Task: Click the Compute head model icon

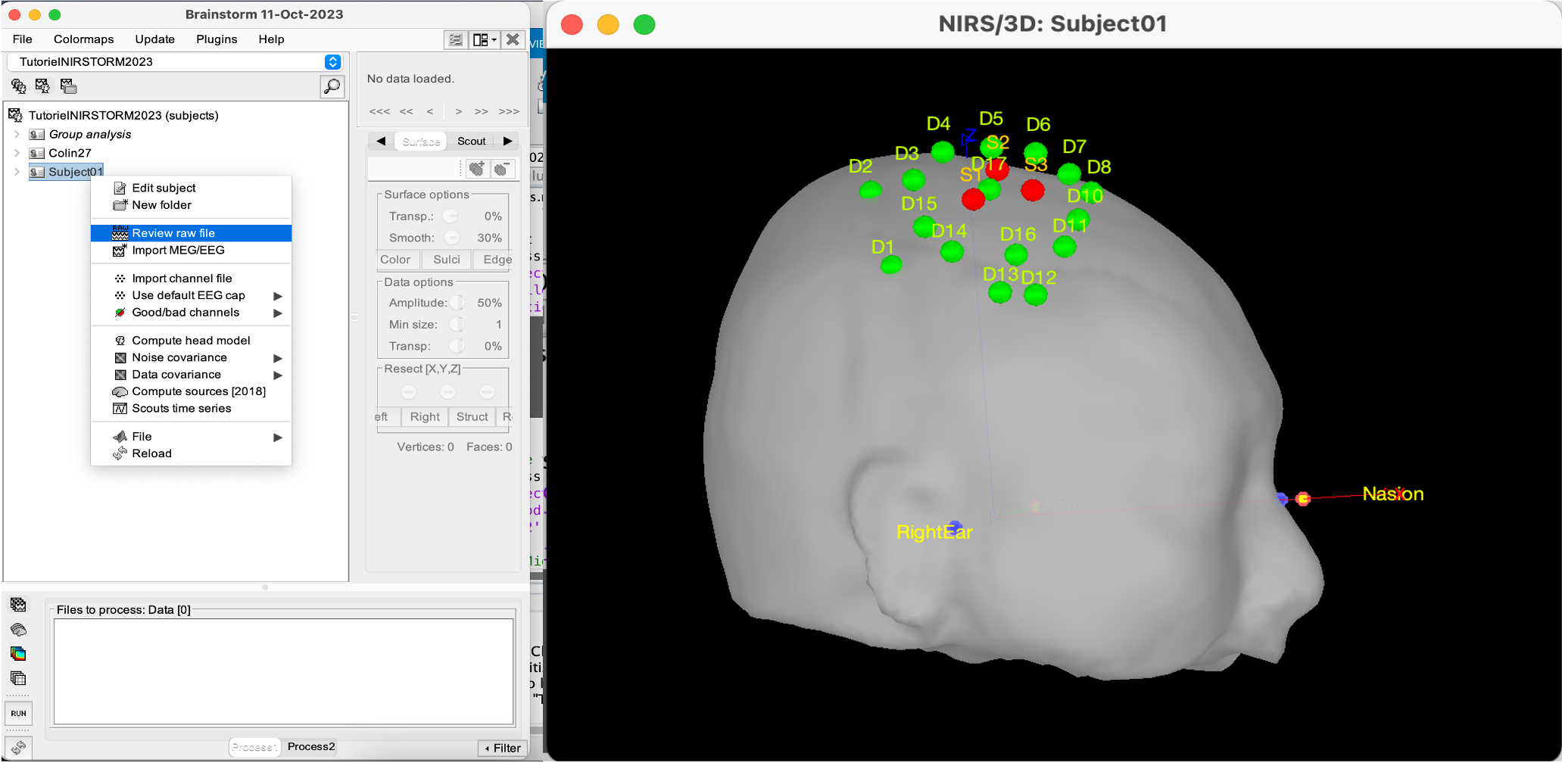Action: point(120,341)
